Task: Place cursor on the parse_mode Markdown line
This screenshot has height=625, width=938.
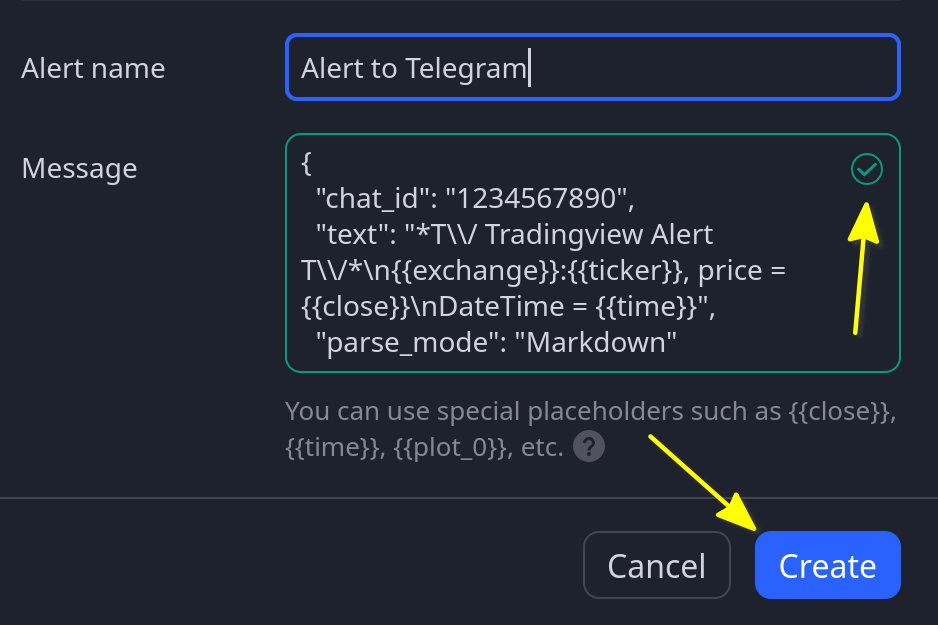Action: [495, 343]
